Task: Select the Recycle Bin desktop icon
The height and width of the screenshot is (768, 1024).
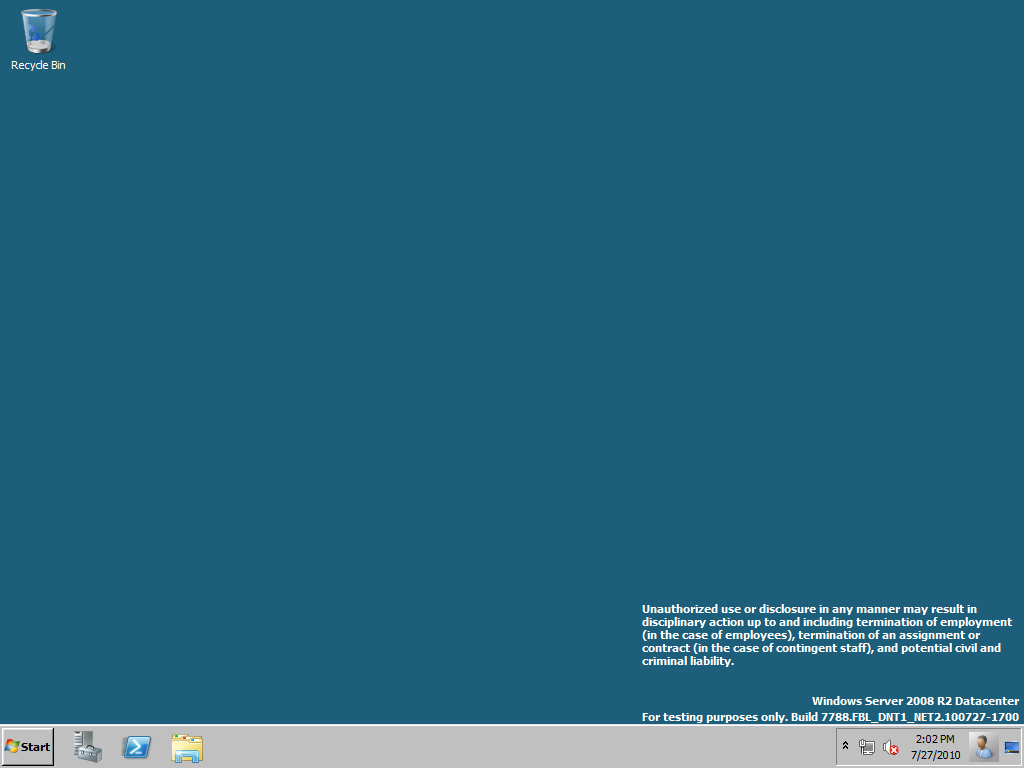Action: pos(38,39)
